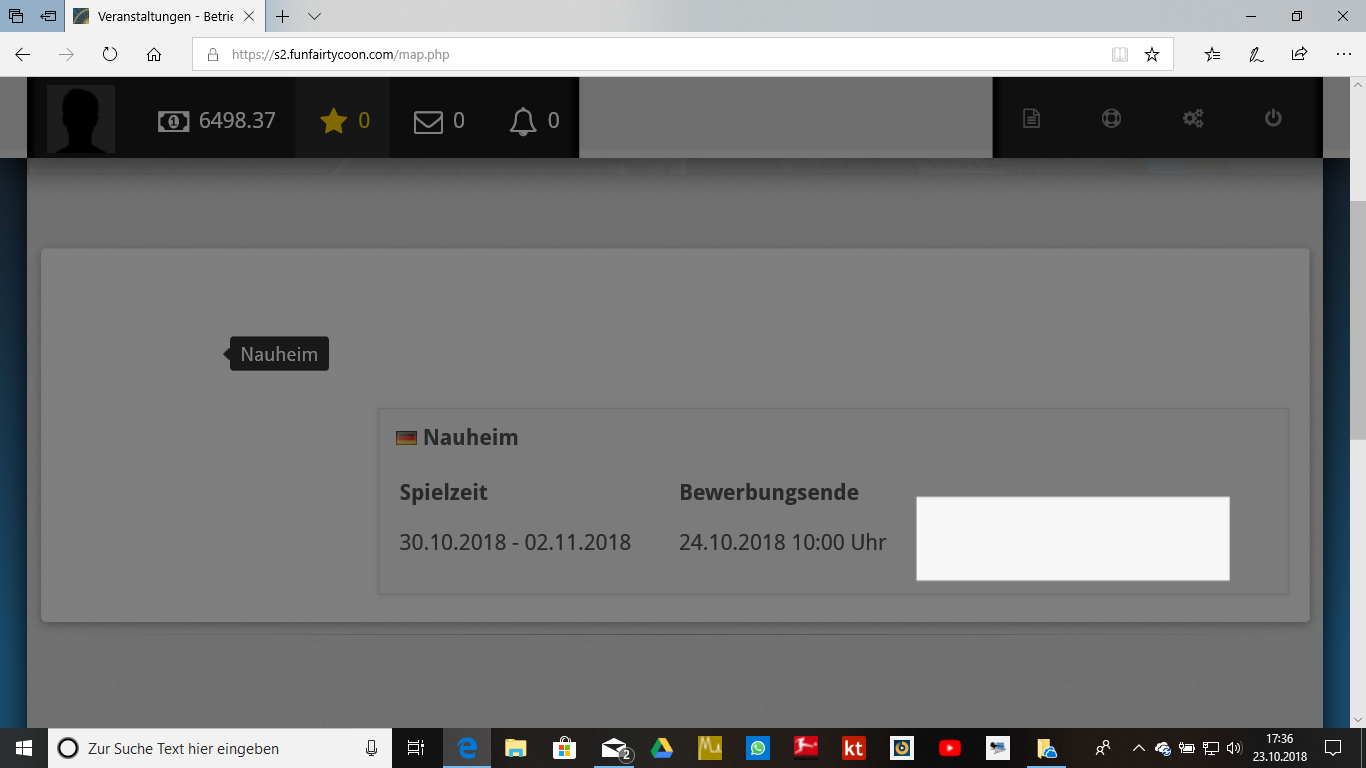1366x768 pixels.
Task: Click the white box in Nauheim card
Action: click(x=1072, y=538)
